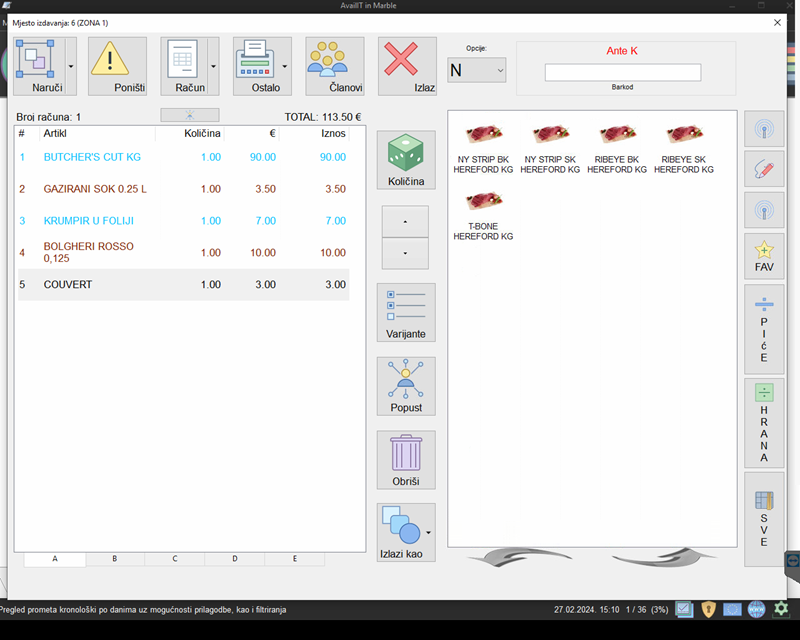Switch to tab D

pyautogui.click(x=235, y=559)
